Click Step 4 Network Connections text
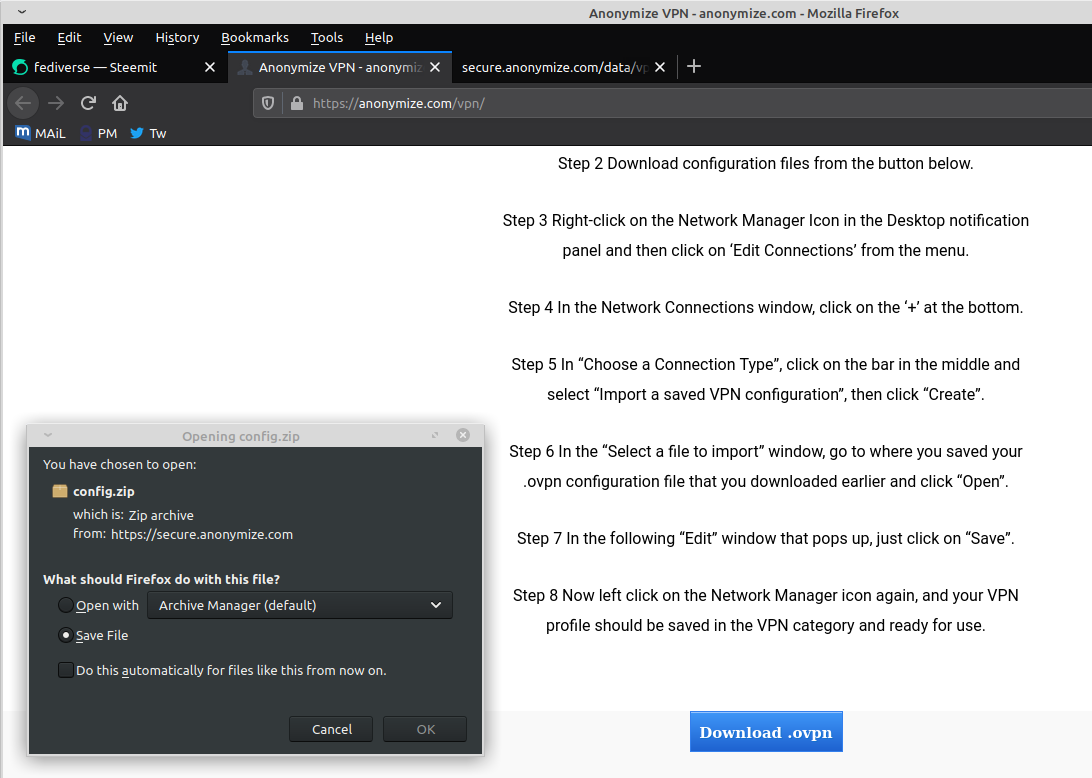 click(x=765, y=307)
